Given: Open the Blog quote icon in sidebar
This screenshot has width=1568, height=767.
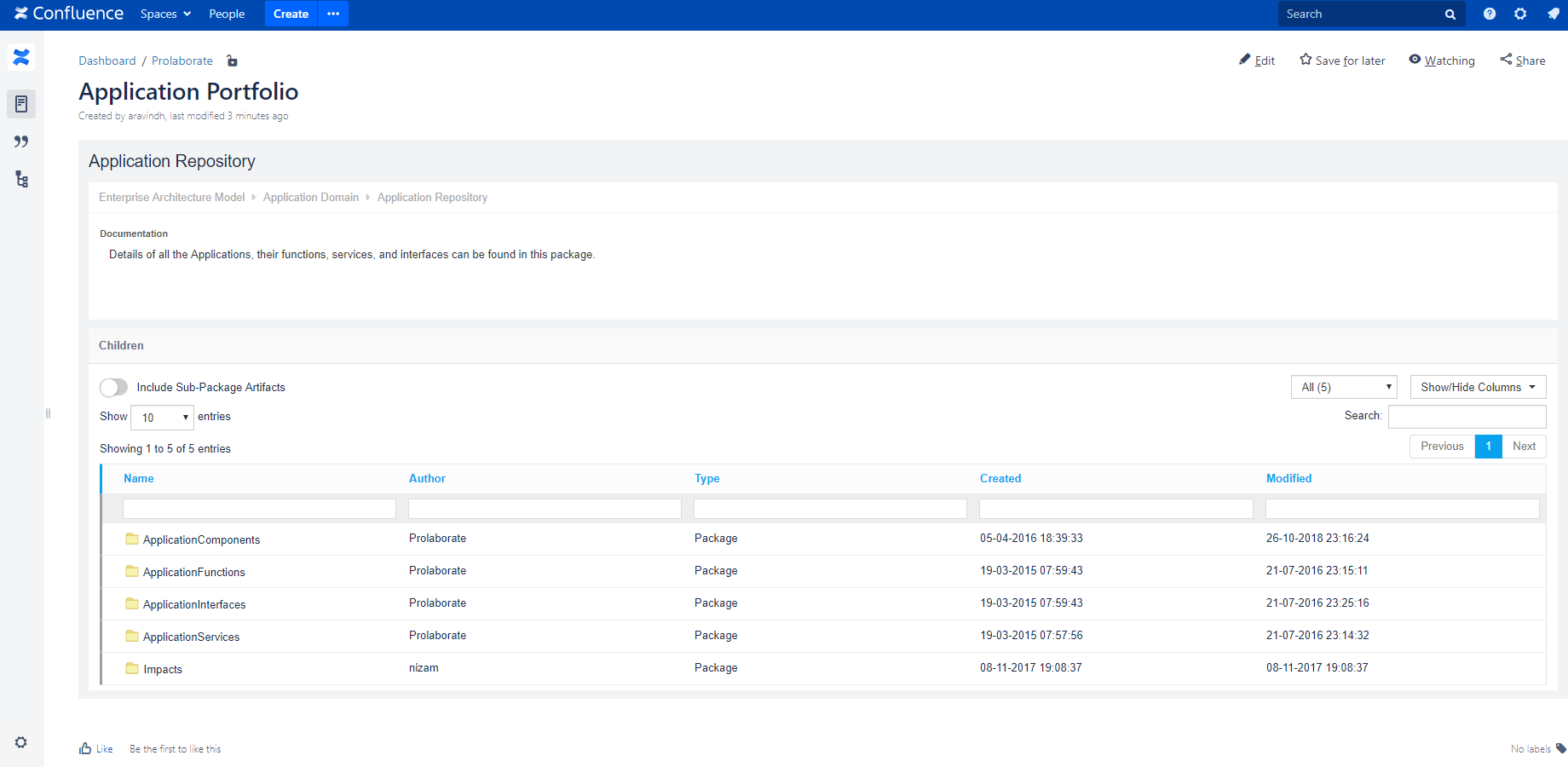Looking at the screenshot, I should tap(21, 141).
